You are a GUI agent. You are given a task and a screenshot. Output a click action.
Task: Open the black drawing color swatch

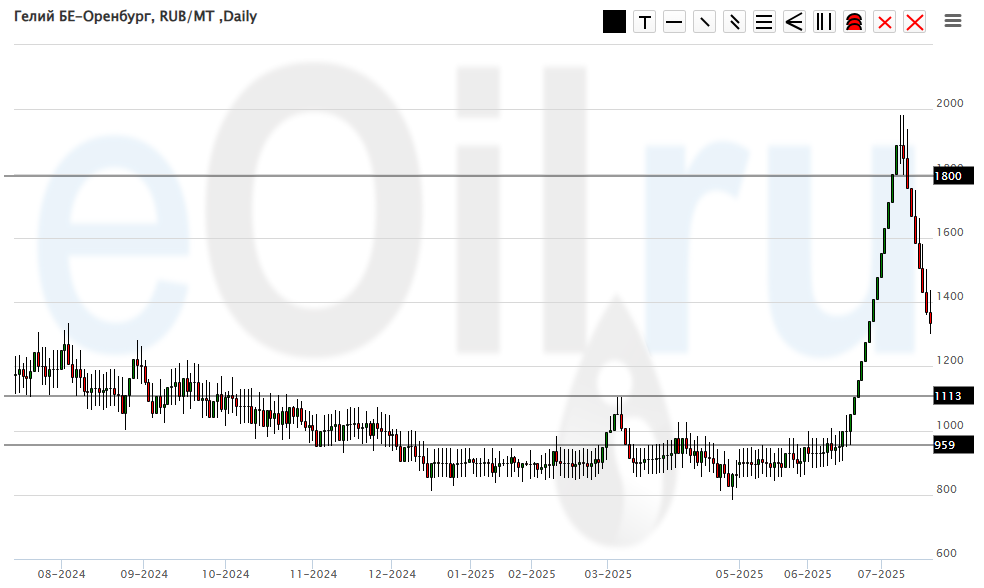614,22
